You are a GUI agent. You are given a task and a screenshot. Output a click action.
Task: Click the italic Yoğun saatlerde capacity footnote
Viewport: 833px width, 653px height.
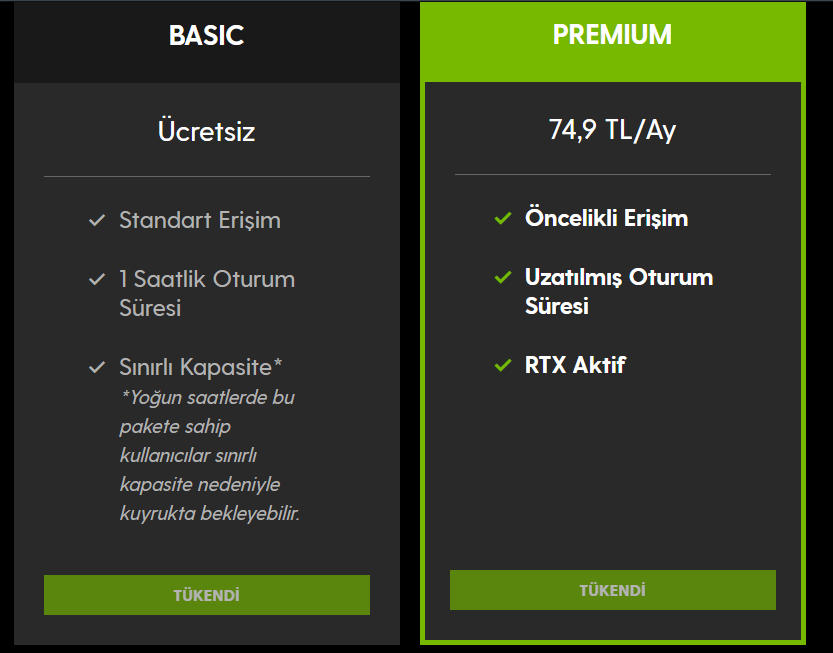(209, 455)
